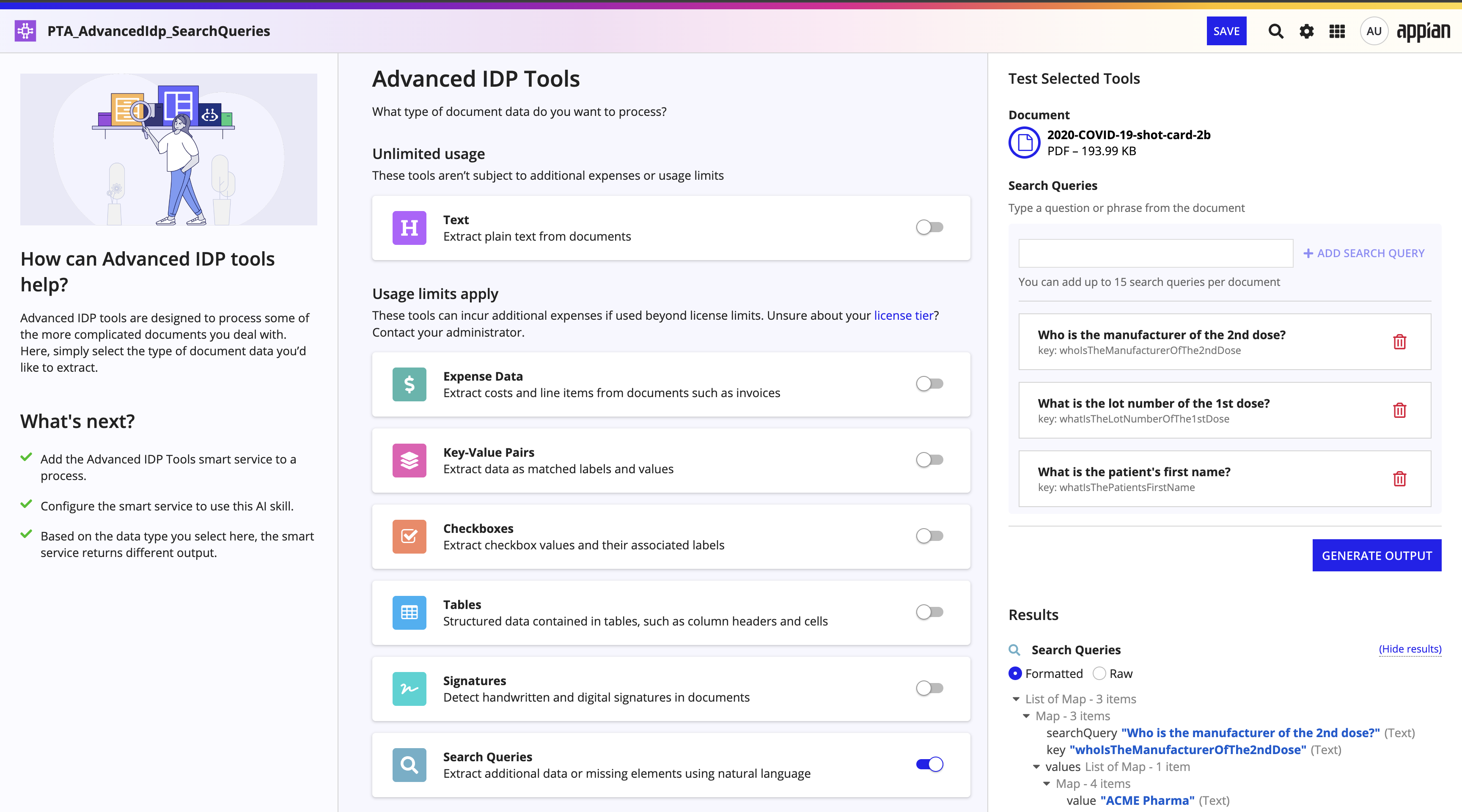Click the Key-Value Pairs layers icon

[x=409, y=461]
